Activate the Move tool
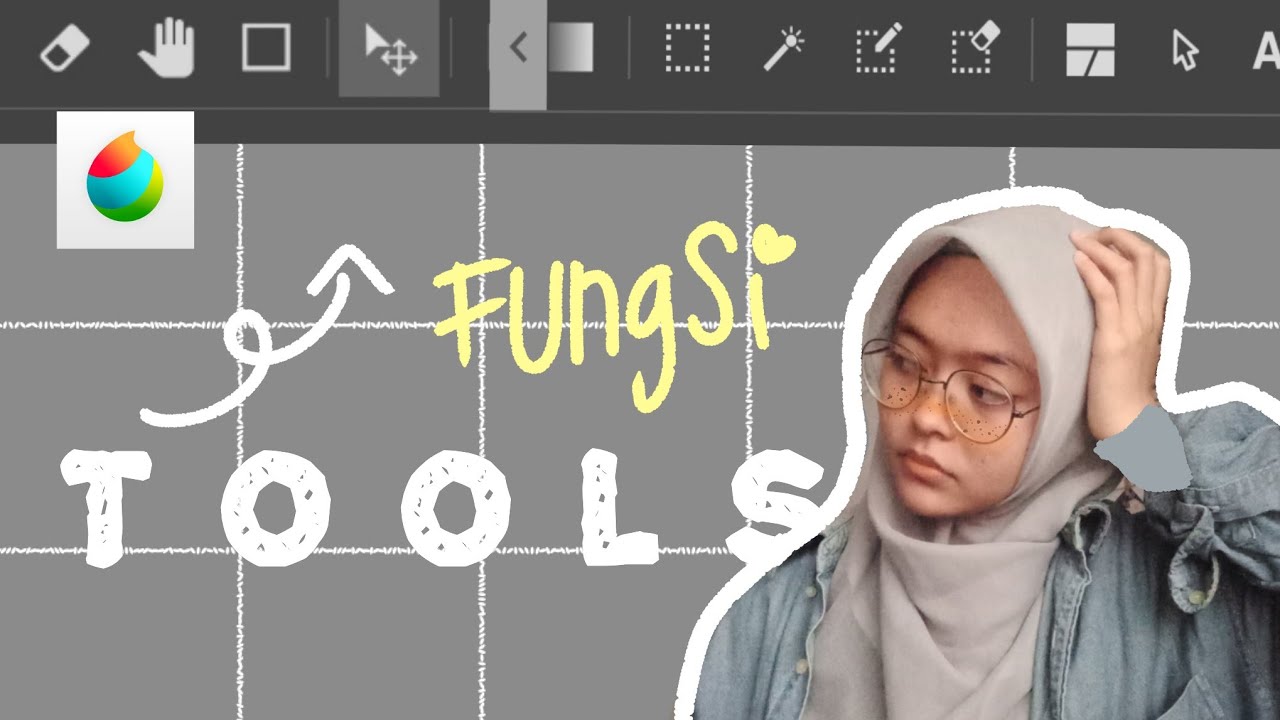1280x720 pixels. [x=389, y=49]
